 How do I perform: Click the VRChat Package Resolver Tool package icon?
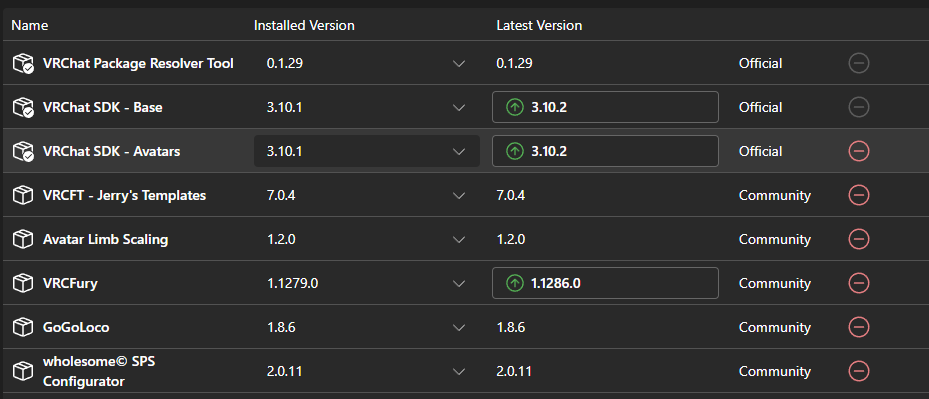(23, 63)
